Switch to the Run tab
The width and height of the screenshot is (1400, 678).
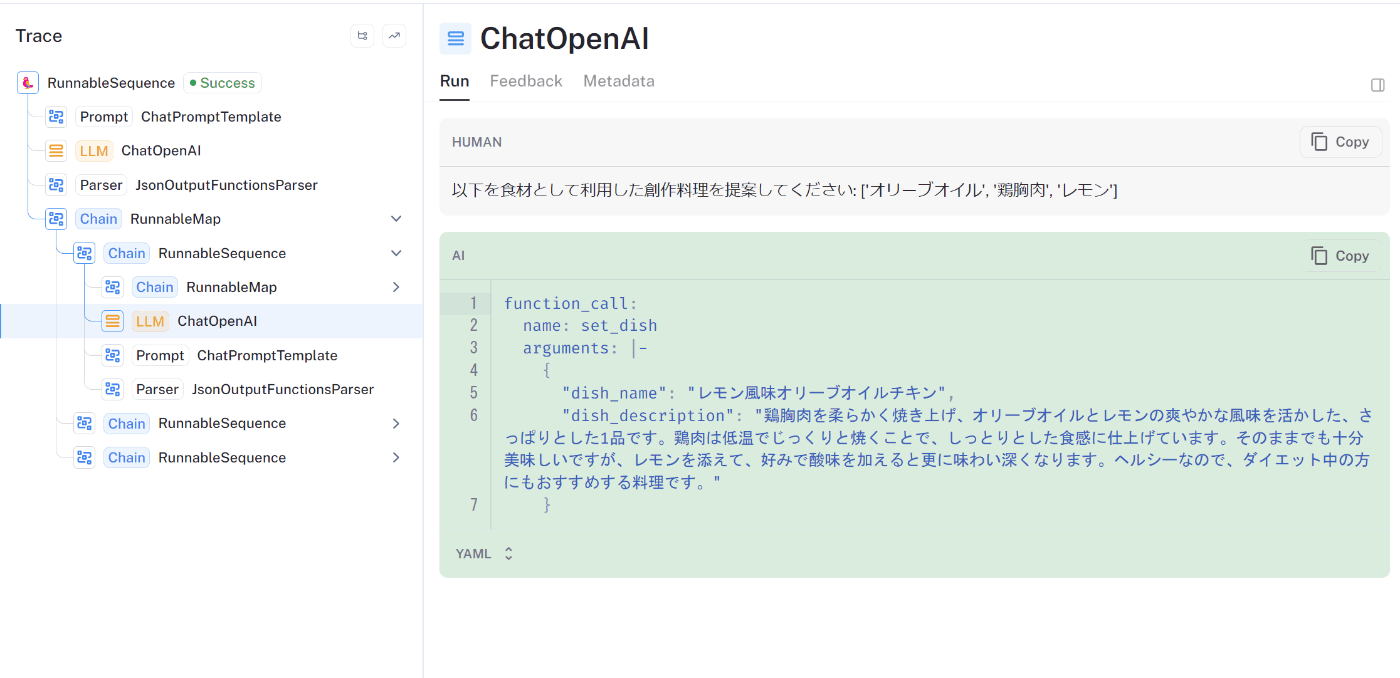tap(454, 81)
